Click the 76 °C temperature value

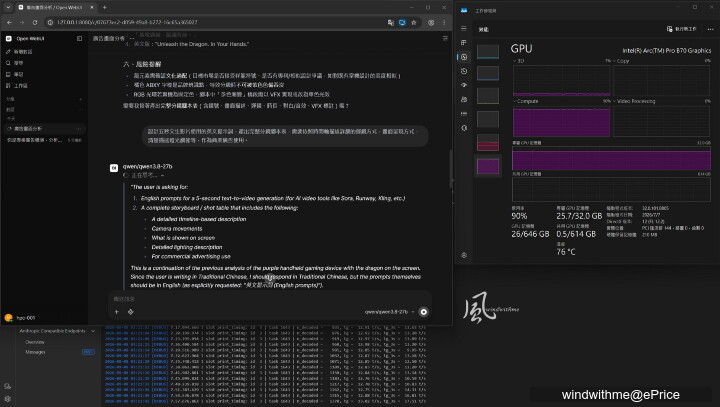(x=566, y=252)
